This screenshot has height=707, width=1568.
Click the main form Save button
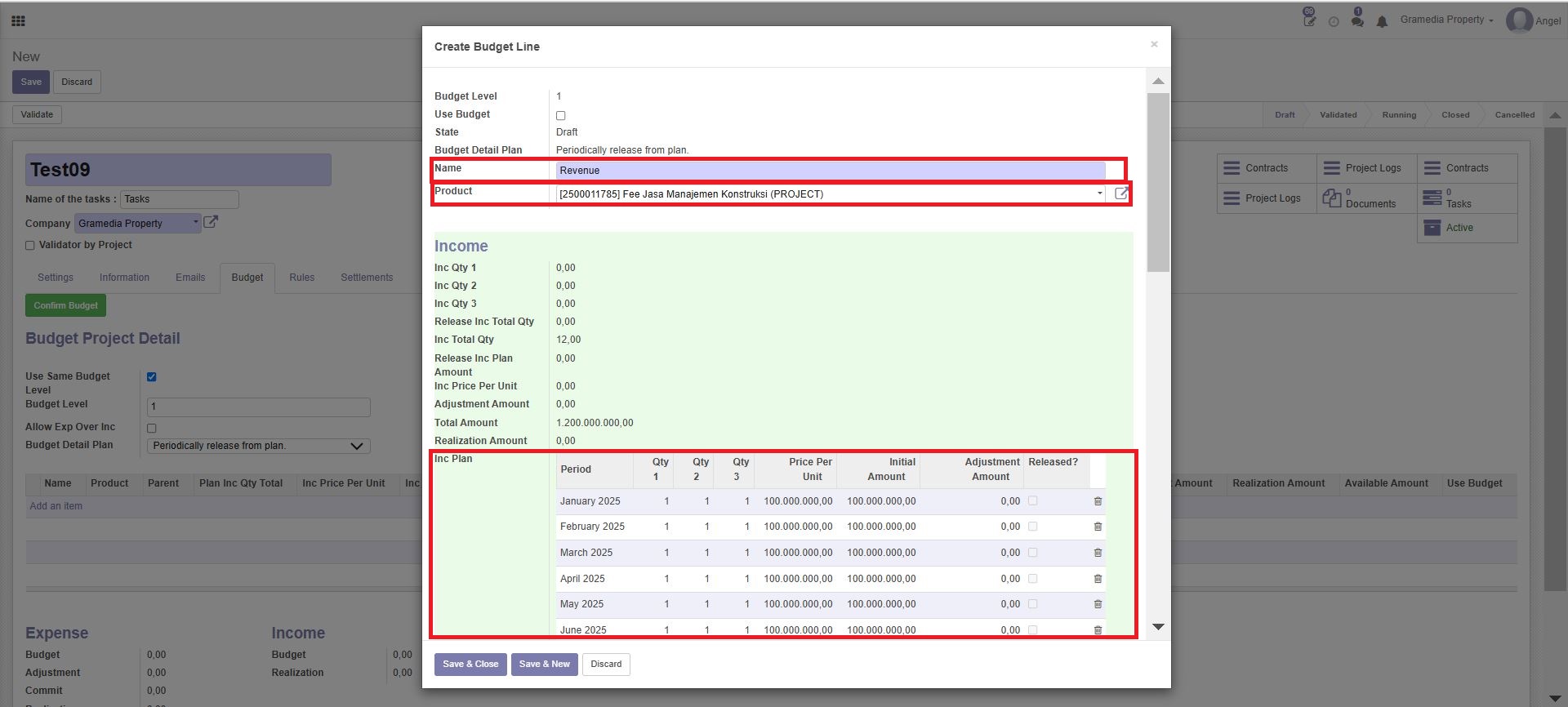click(x=31, y=82)
